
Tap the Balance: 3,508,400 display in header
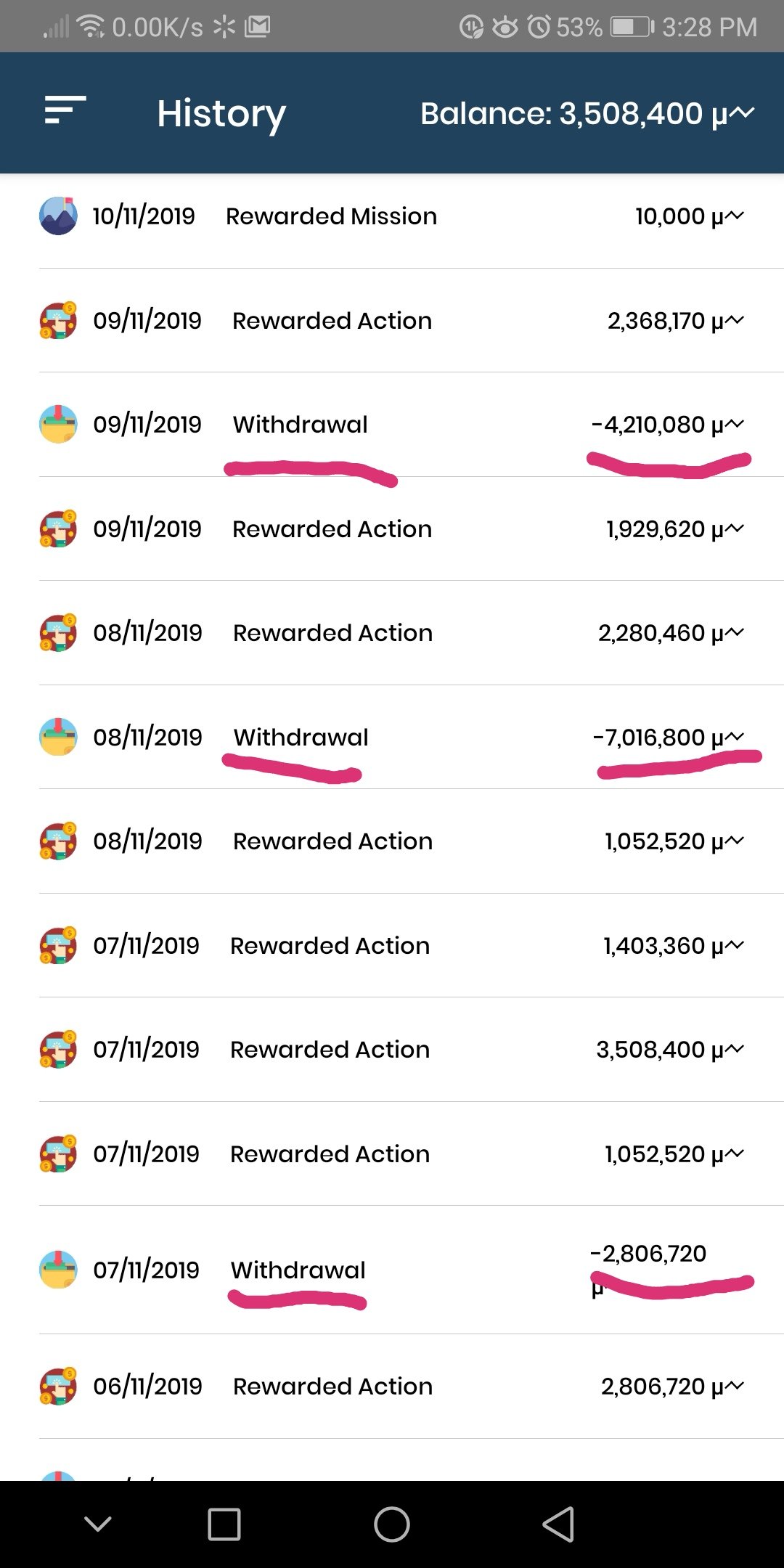pos(588,113)
